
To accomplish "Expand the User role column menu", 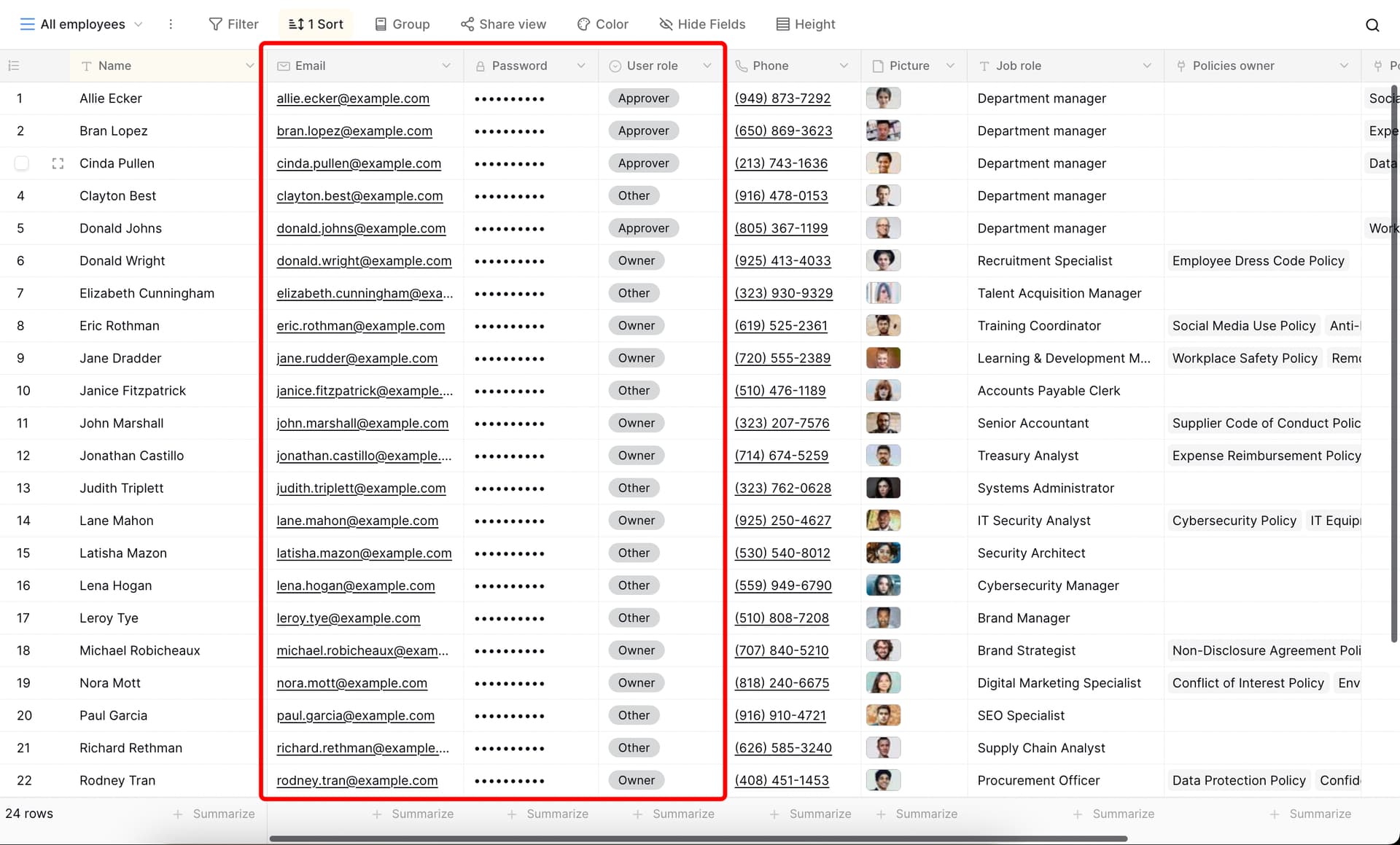I will point(707,66).
